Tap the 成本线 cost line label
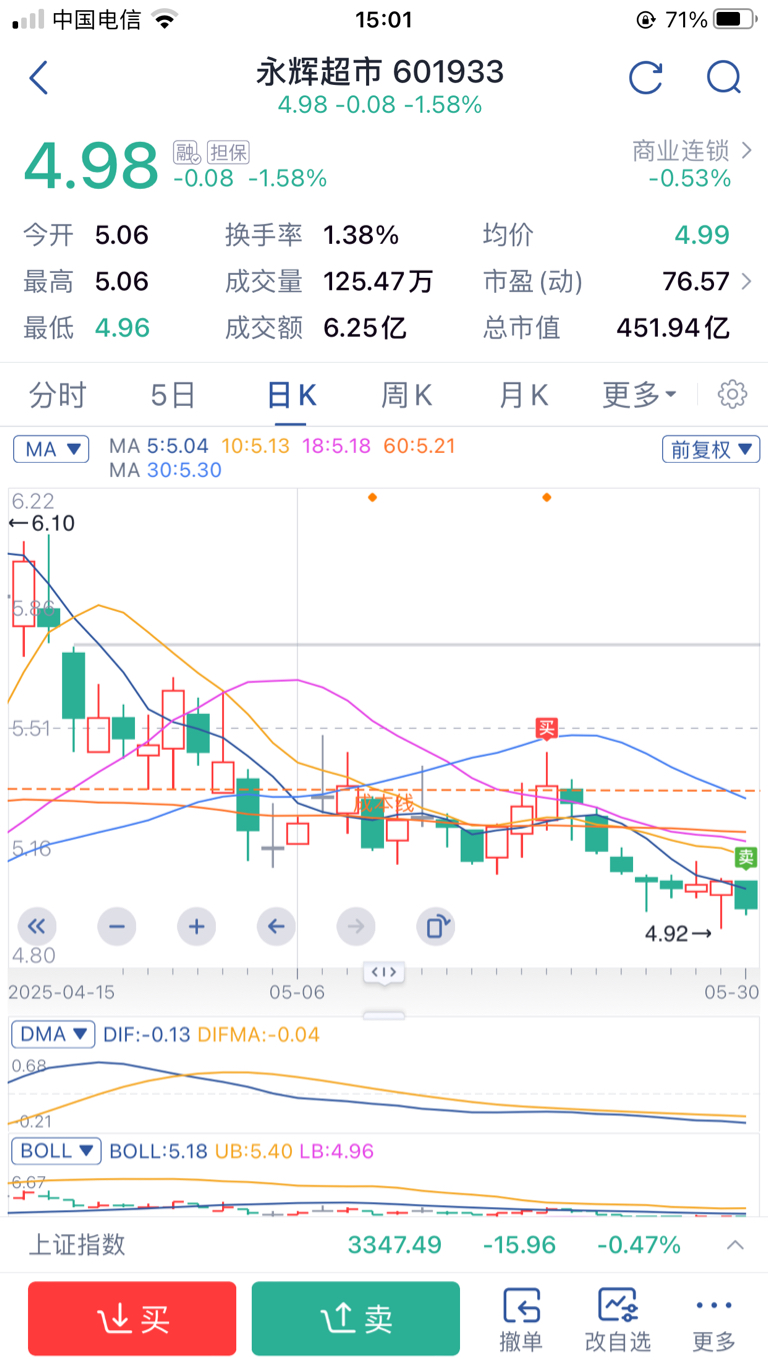The image size is (768, 1366). 383,803
